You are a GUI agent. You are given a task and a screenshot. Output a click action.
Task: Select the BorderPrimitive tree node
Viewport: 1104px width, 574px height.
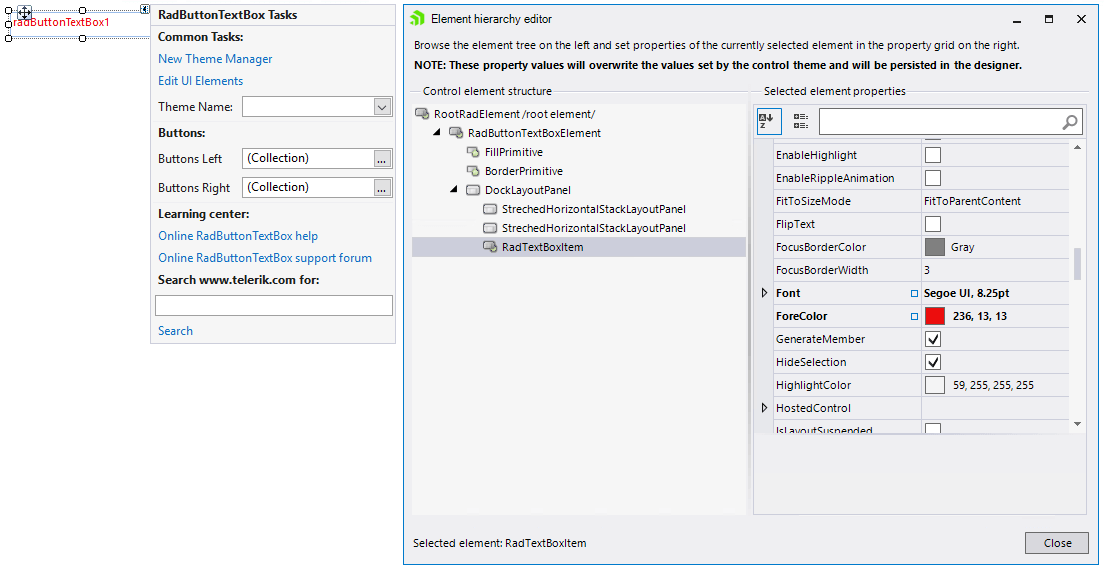point(524,171)
